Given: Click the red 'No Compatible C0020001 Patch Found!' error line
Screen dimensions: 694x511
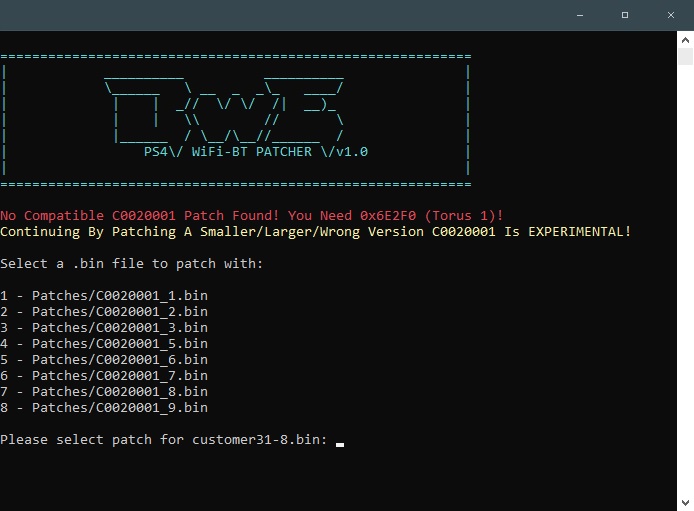Looking at the screenshot, I should click(251, 215).
